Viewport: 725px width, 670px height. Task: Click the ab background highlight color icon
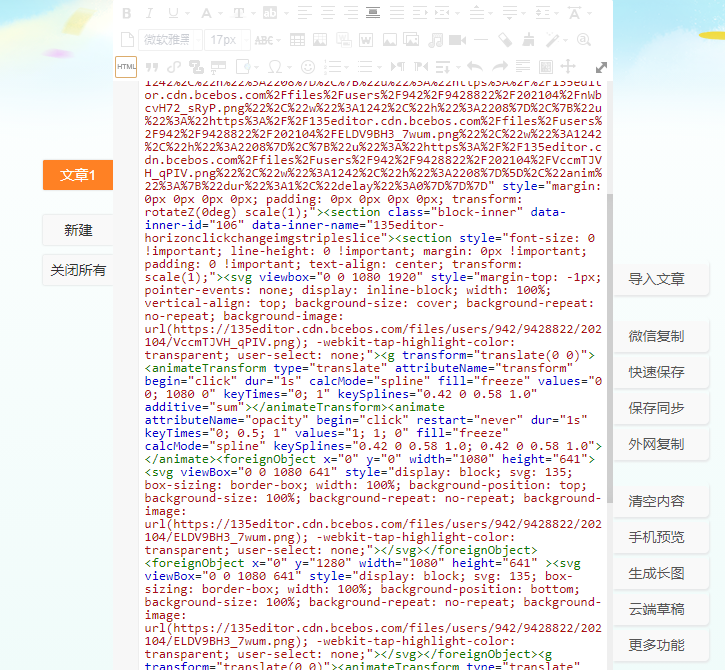[270, 13]
